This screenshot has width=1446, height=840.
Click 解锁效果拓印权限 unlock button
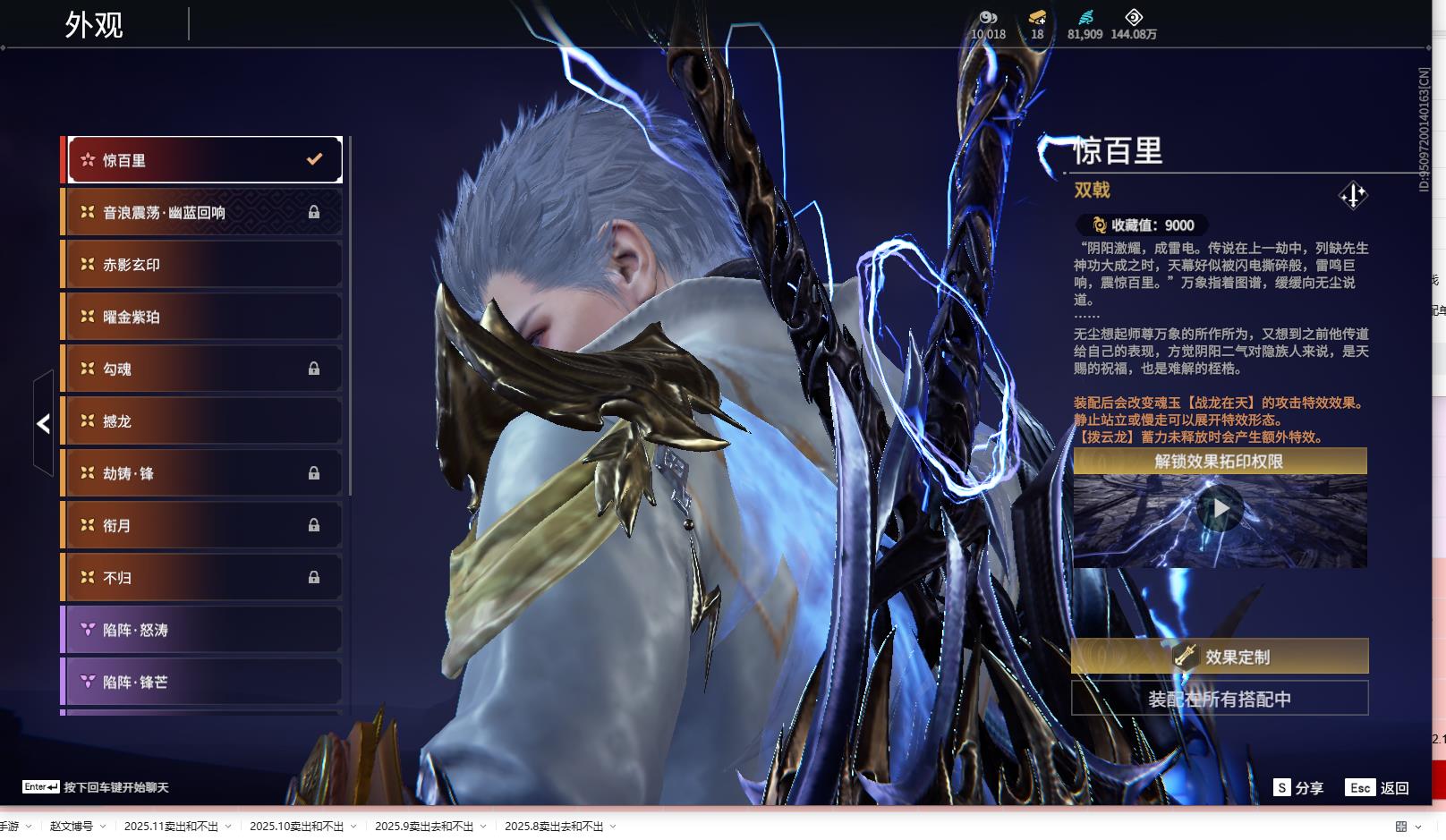pos(1220,461)
